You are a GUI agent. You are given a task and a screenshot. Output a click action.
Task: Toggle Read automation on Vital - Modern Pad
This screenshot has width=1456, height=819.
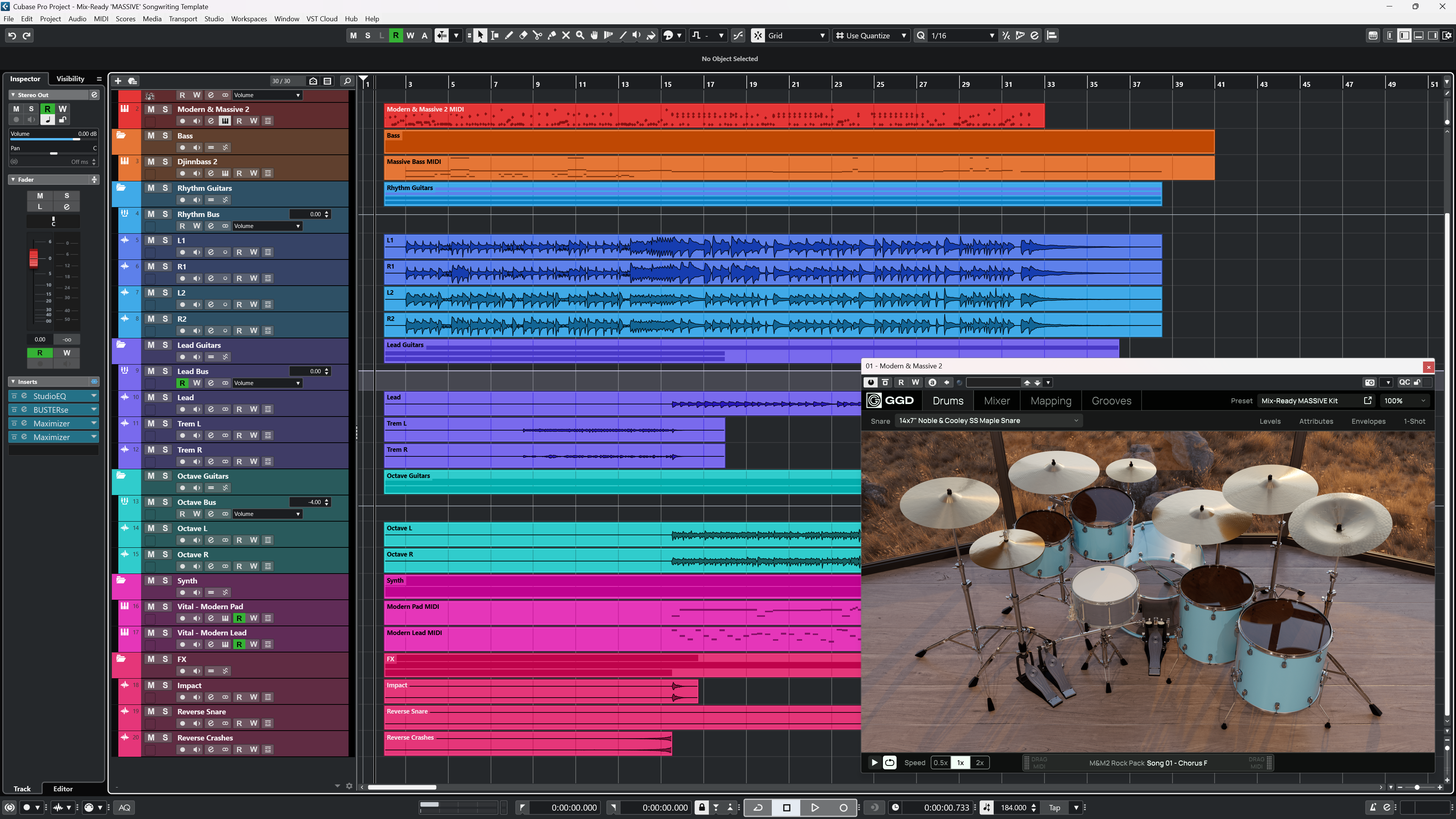(239, 618)
